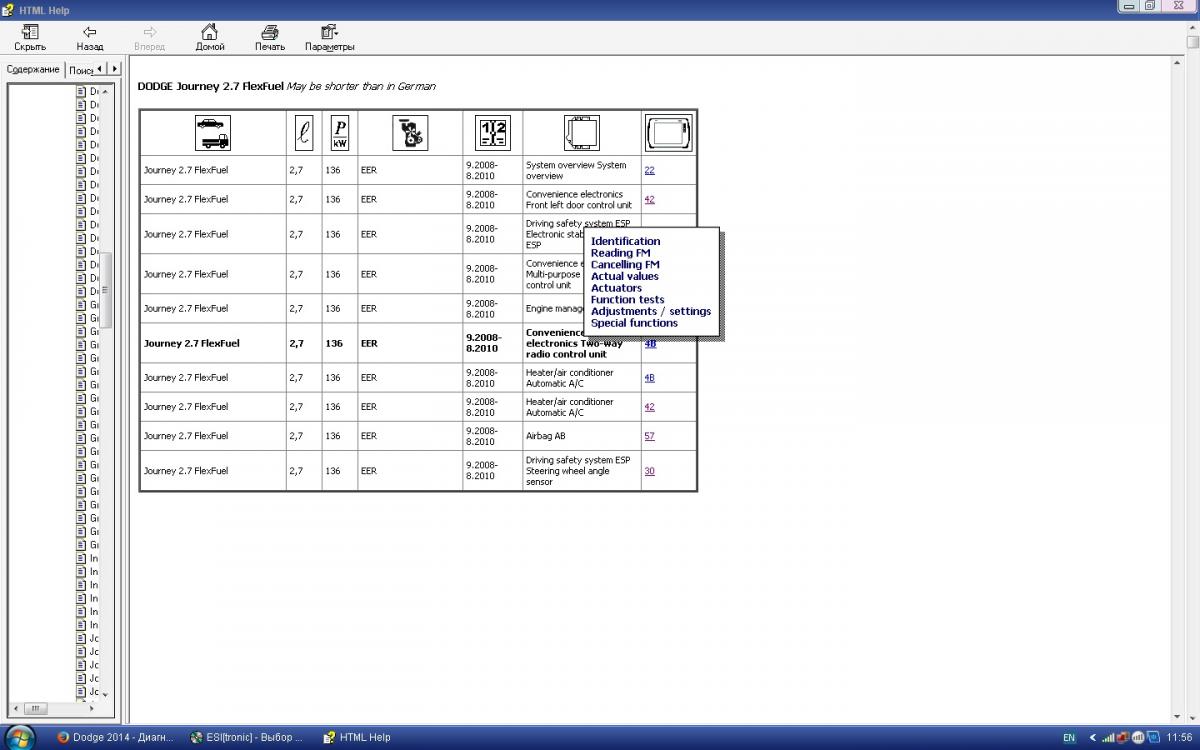Click the contents tree scroll-up arrow
Image resolution: width=1200 pixels, height=750 pixels.
(105, 91)
